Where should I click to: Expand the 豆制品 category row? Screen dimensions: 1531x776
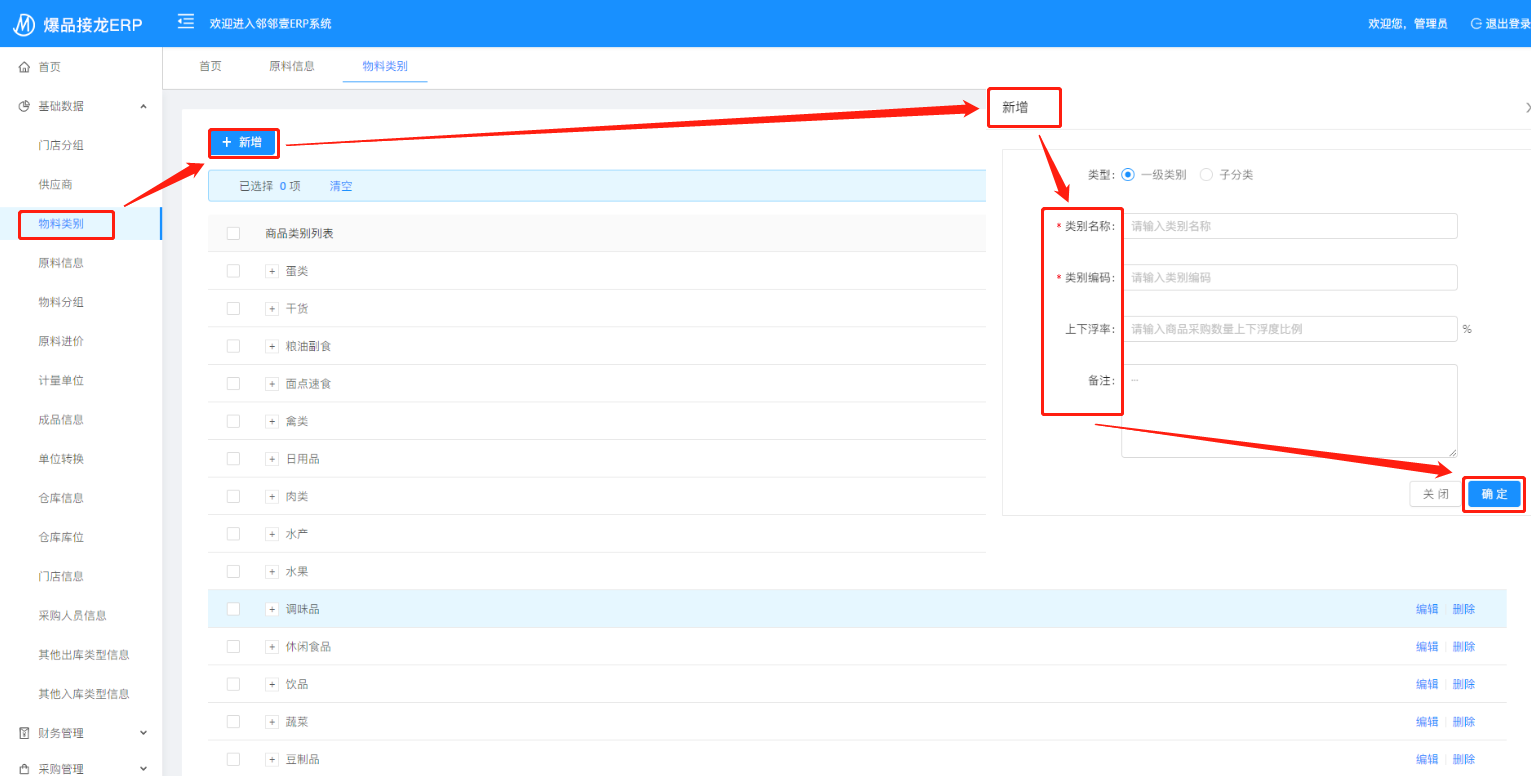tap(271, 759)
